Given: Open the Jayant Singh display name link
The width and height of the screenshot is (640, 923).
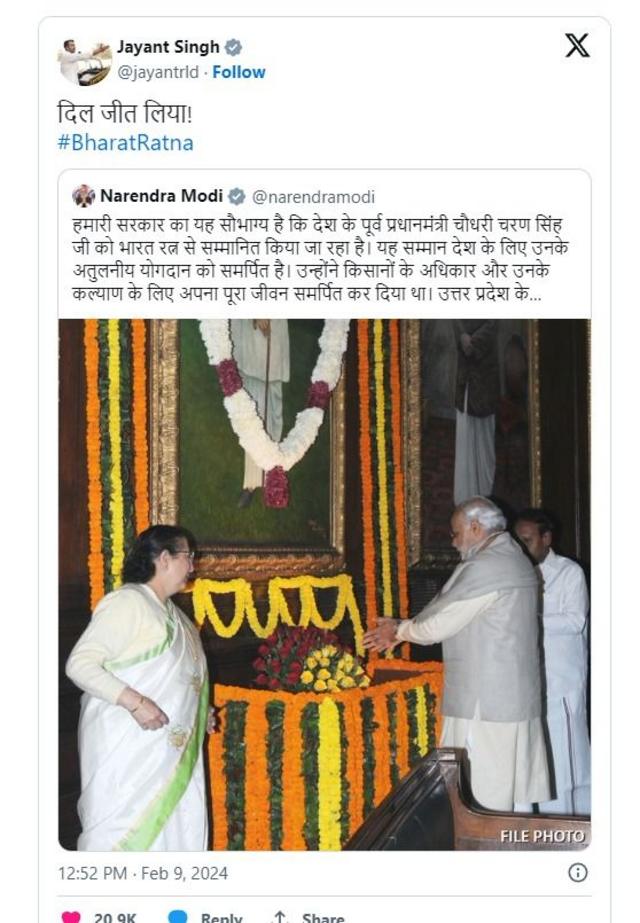Looking at the screenshot, I should click(x=168, y=47).
